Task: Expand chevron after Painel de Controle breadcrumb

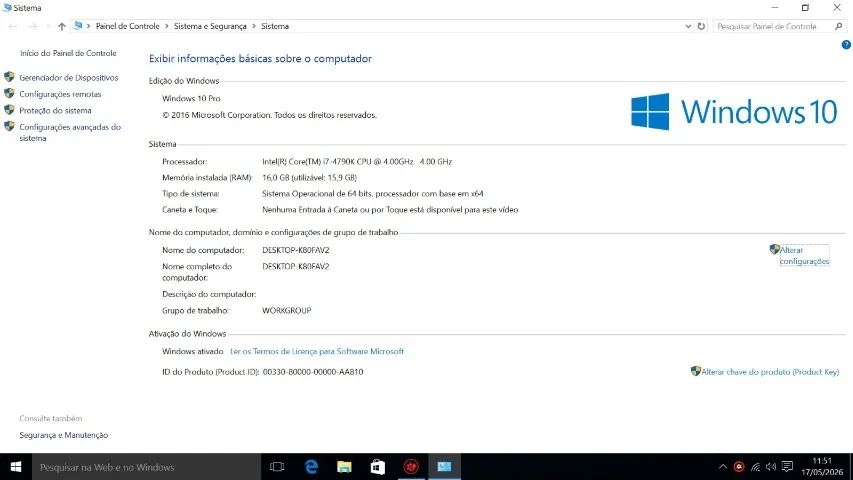Action: [166, 26]
